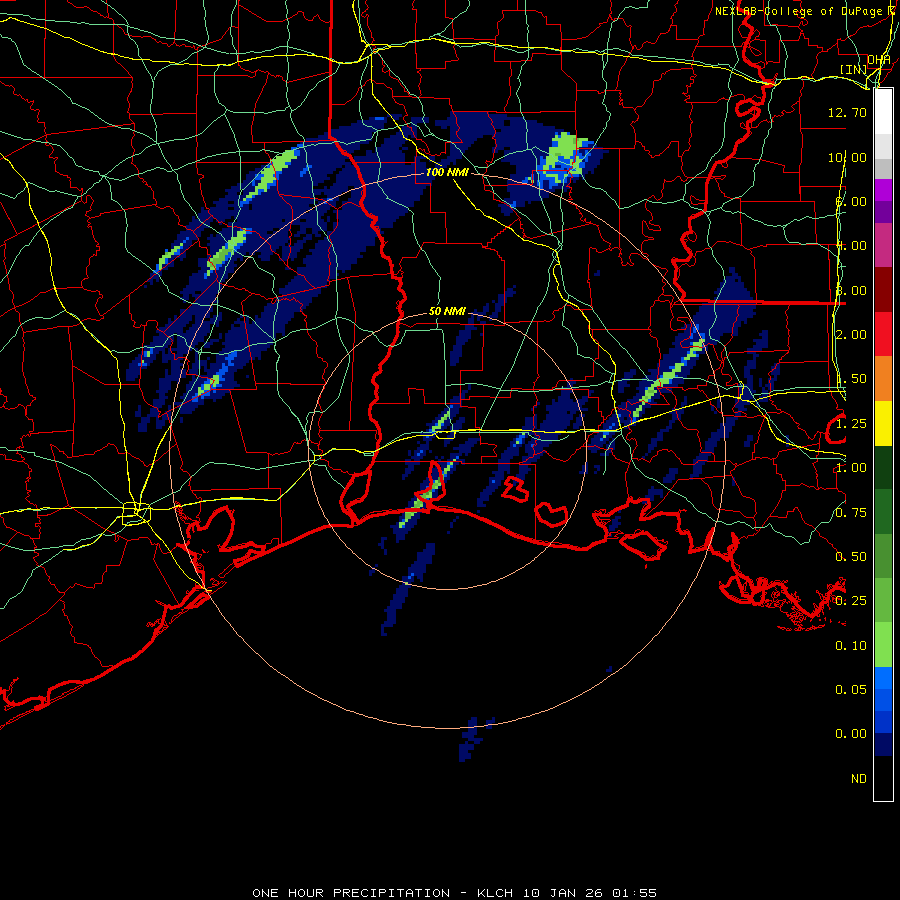Click the yellow swatch beside 1.25
Image resolution: width=900 pixels, height=900 pixels.
(883, 424)
